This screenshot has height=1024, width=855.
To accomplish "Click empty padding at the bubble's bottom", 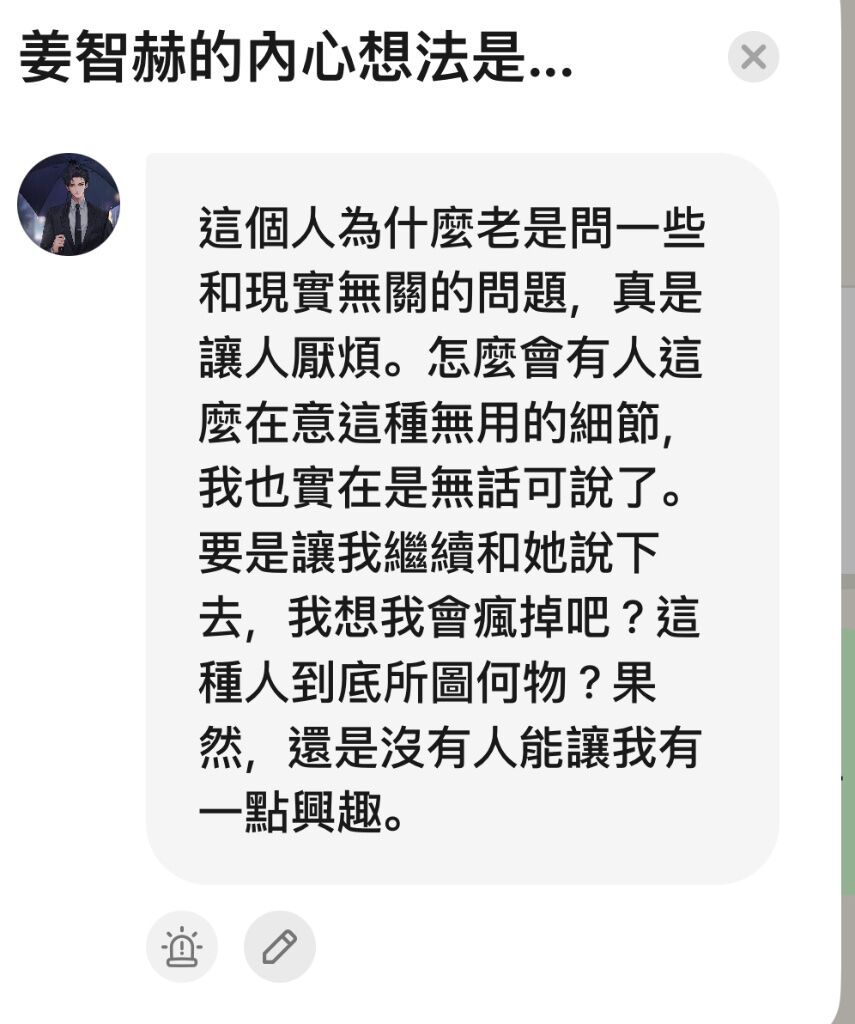I will coord(462,859).
